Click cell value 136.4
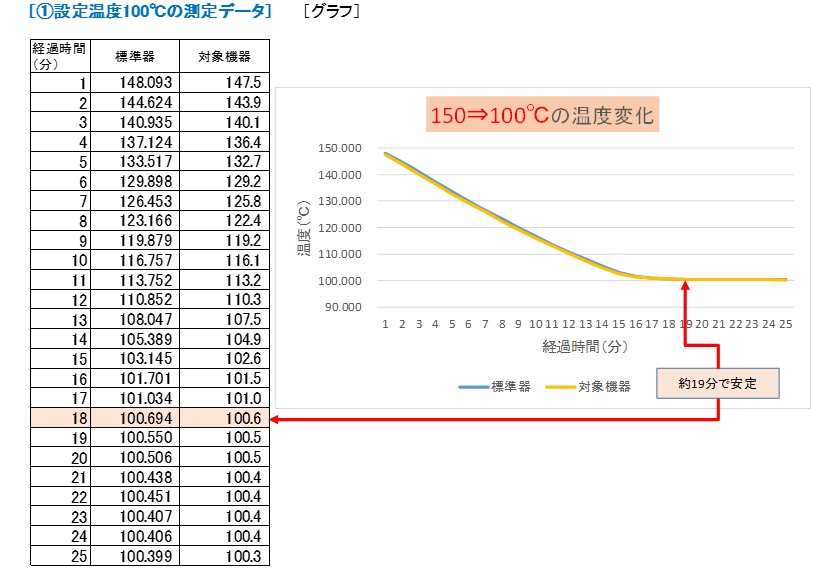 pyautogui.click(x=243, y=142)
